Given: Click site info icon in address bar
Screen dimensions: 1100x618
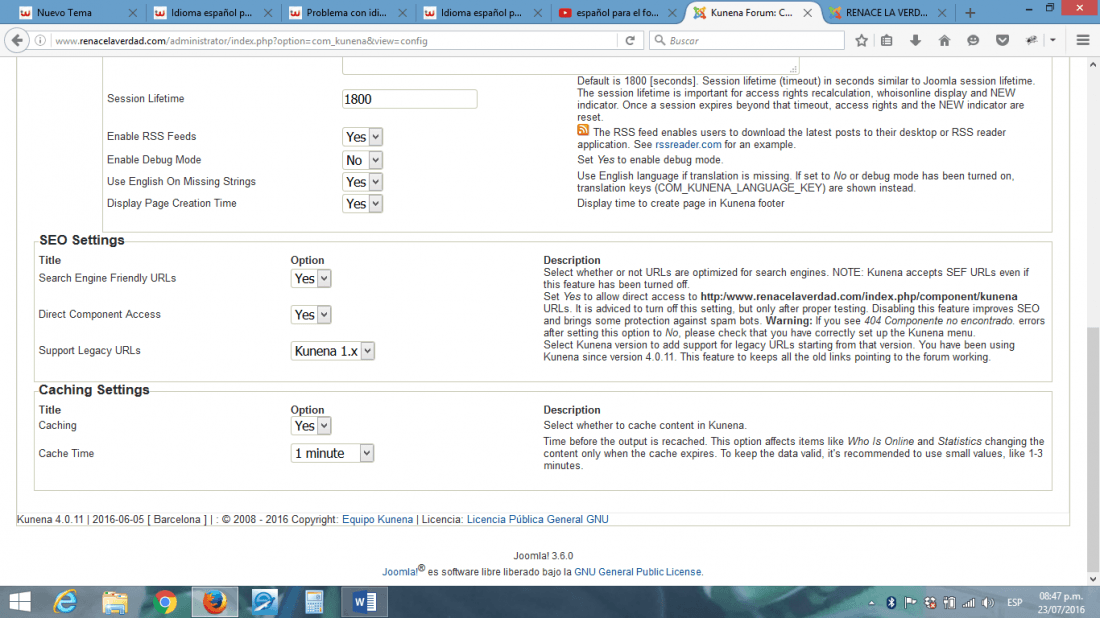Looking at the screenshot, I should (40, 41).
